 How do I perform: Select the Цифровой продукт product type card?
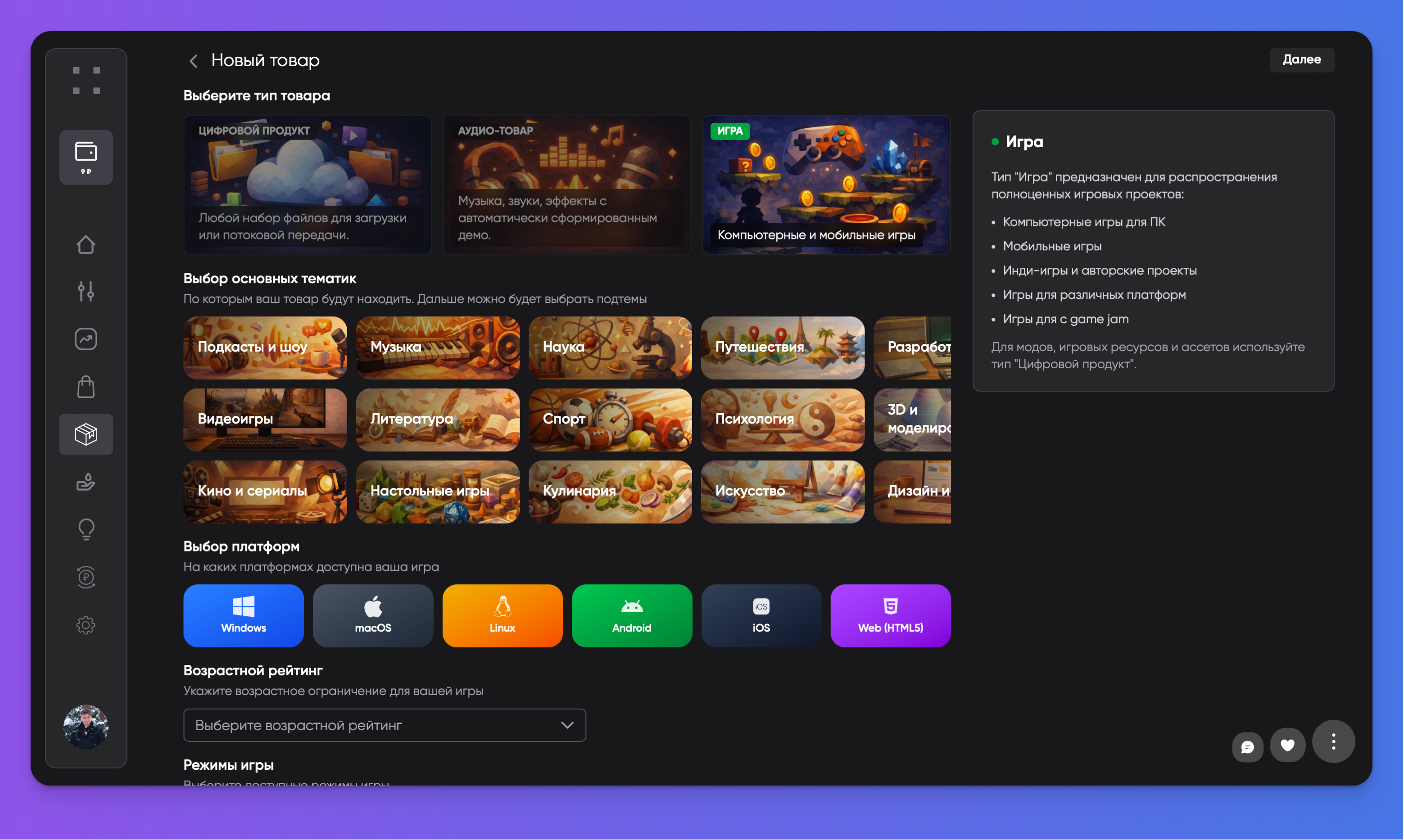pyautogui.click(x=308, y=185)
